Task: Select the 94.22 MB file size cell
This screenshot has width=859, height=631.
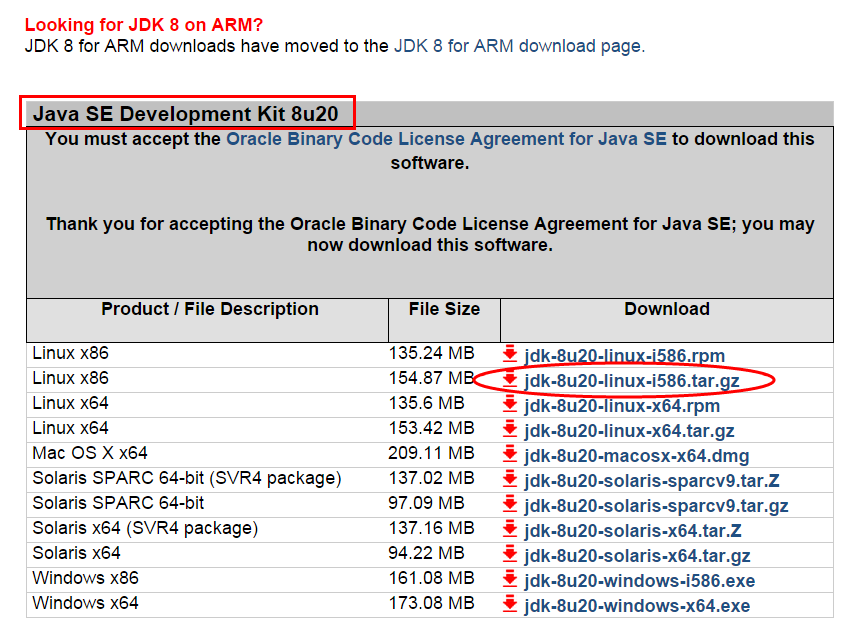Action: [x=426, y=553]
